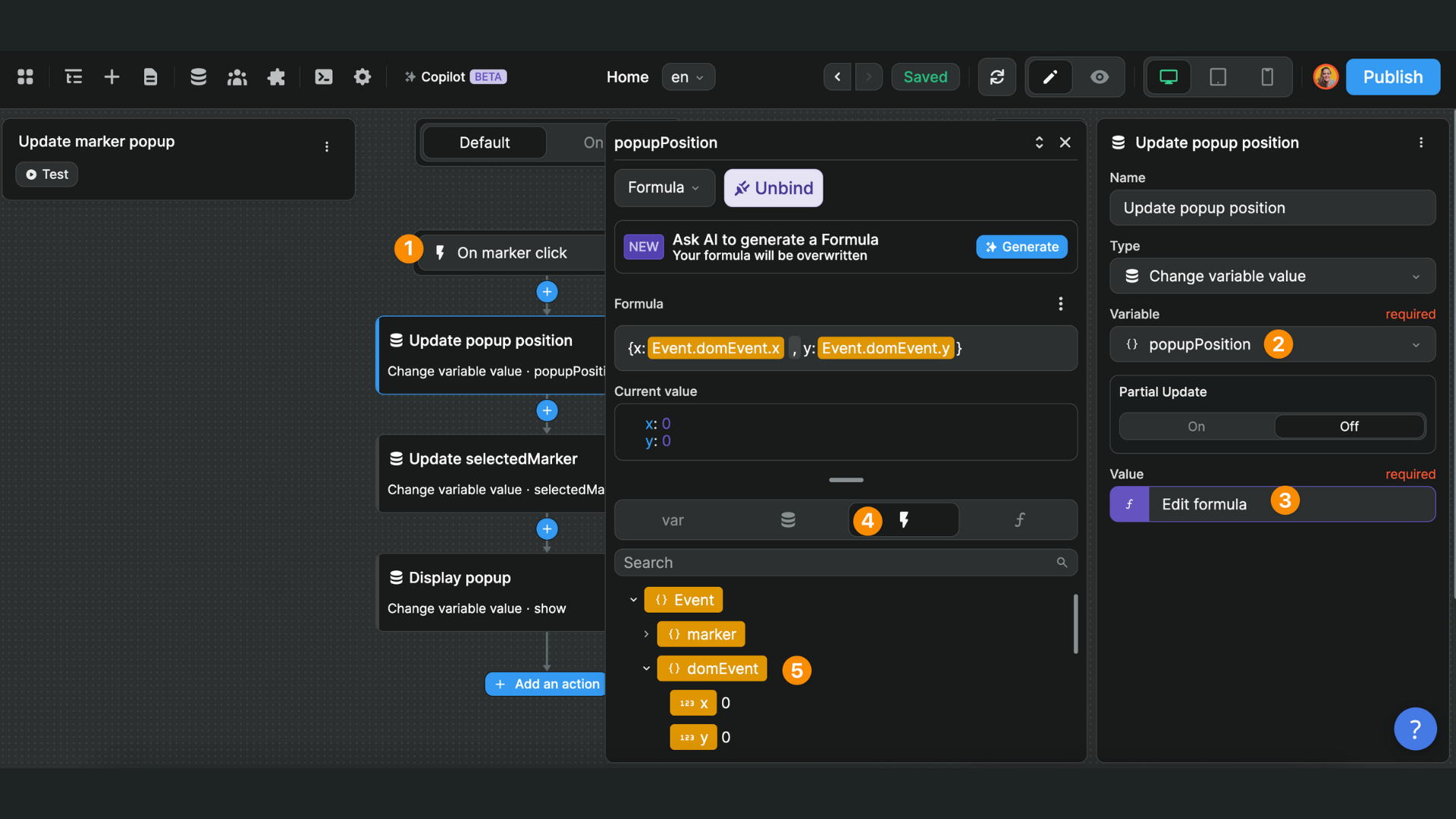Open the add element plus icon

111,77
